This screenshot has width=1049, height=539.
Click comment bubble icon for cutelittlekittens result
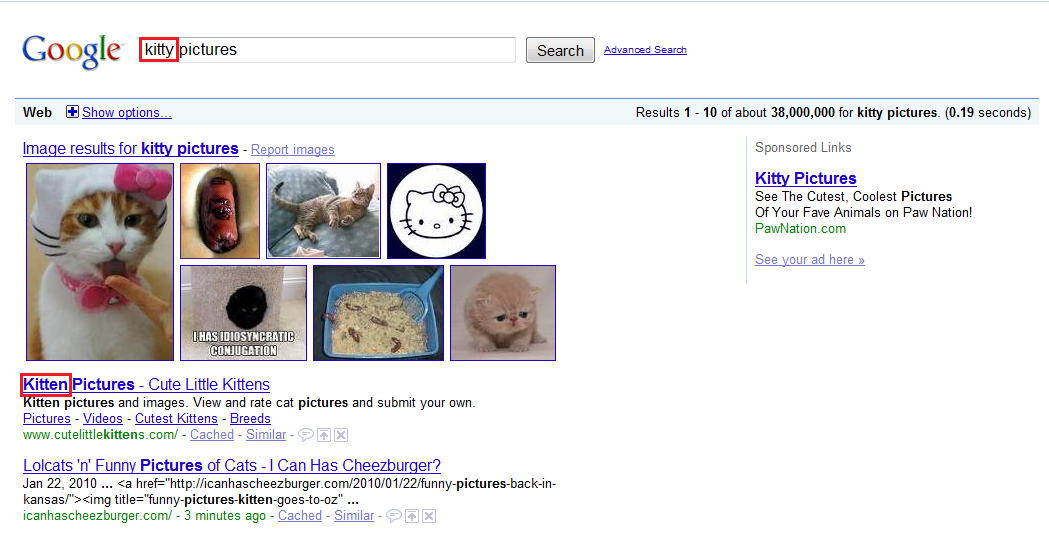point(306,435)
